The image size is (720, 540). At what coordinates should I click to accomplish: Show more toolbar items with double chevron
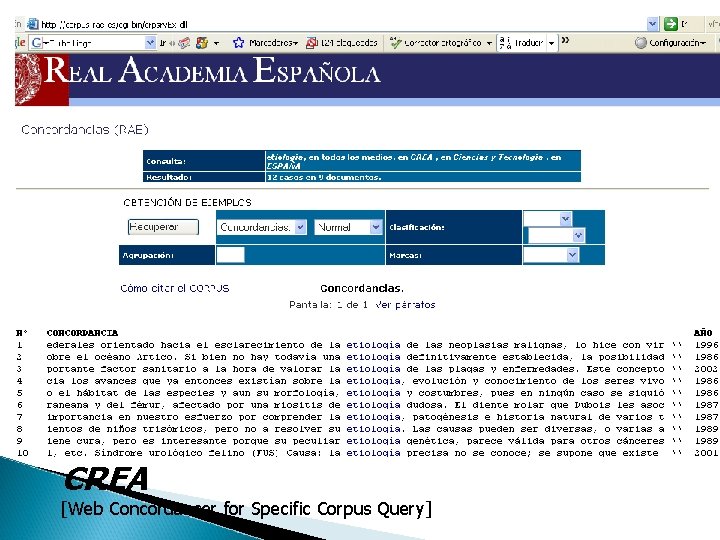tap(565, 40)
